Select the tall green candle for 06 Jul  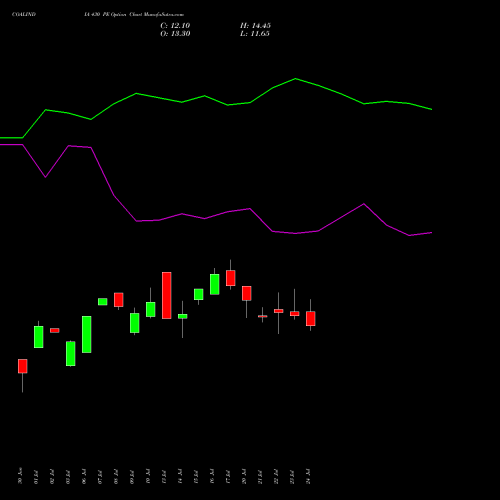pos(87,334)
